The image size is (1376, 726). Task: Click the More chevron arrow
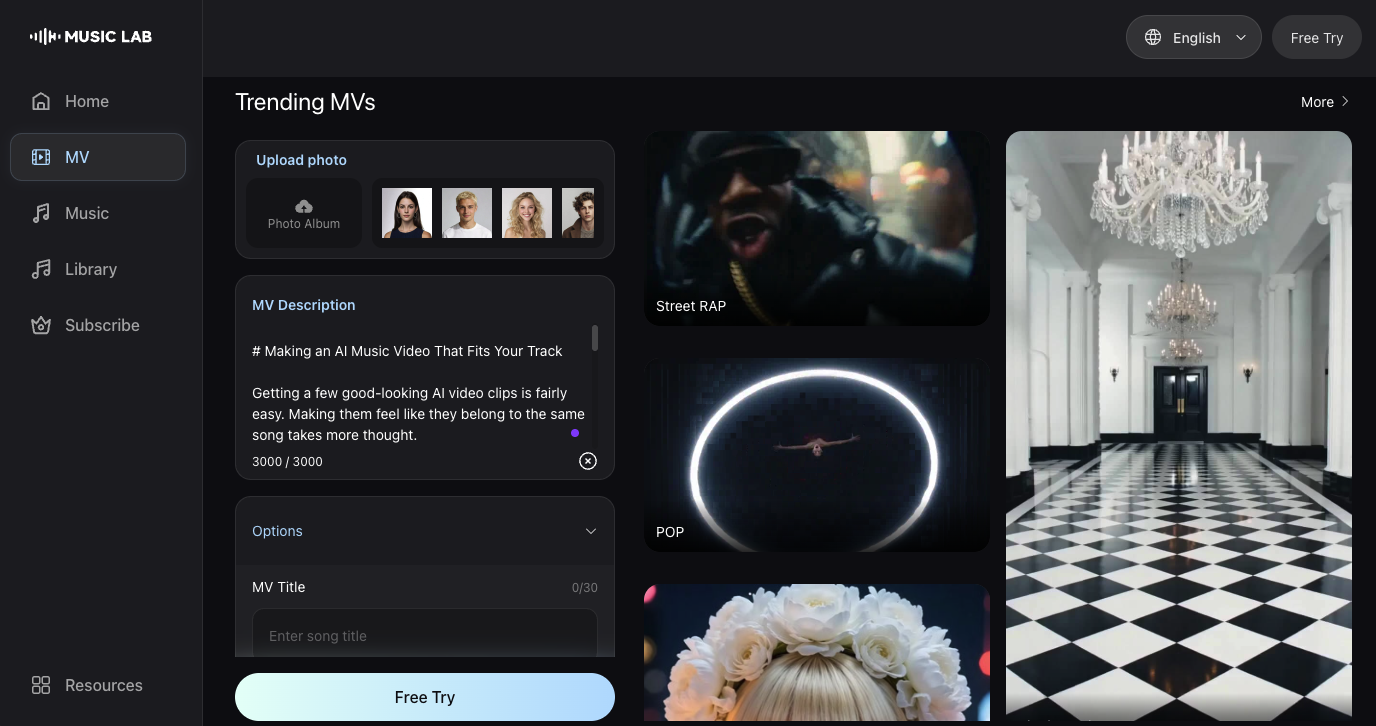[1346, 102]
